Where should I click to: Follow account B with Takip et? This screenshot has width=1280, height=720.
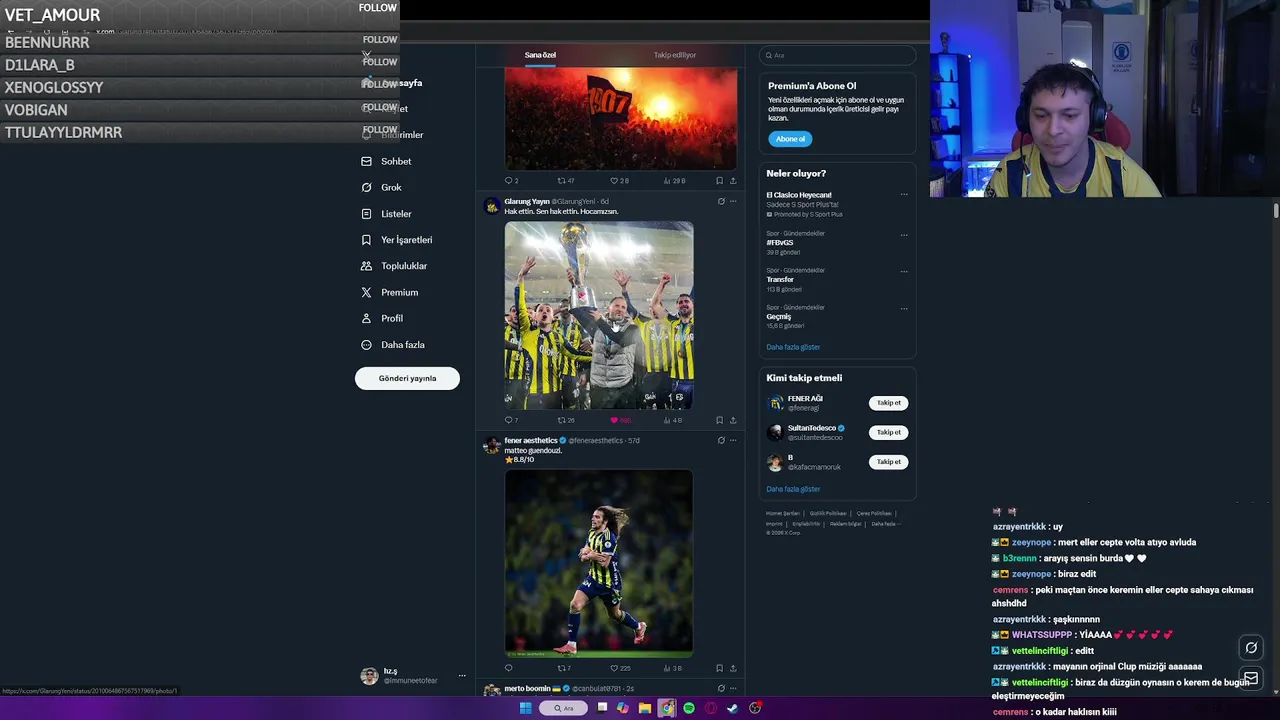click(888, 462)
